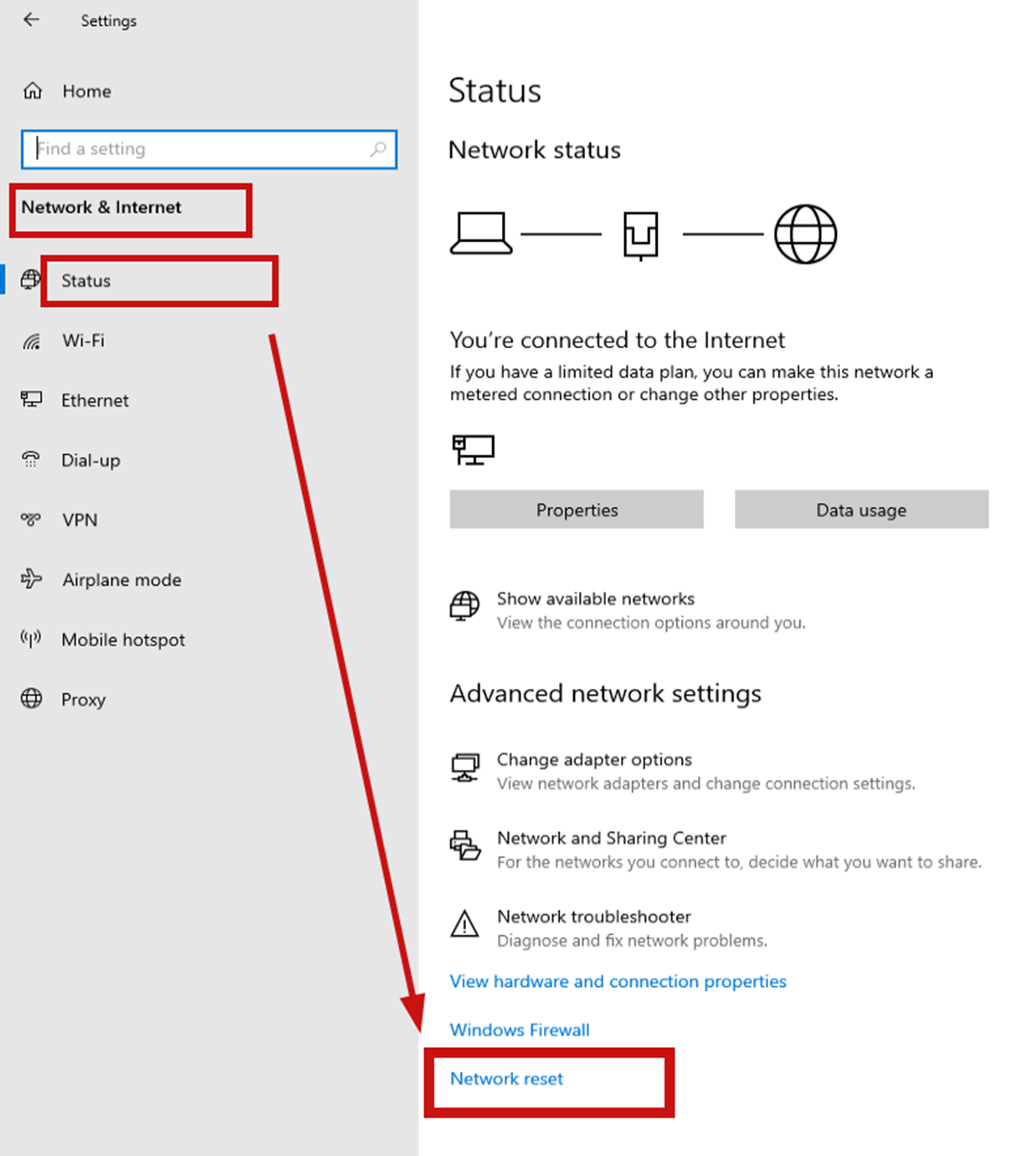Click the Data usage button
This screenshot has height=1156, width=1036.
coord(861,510)
